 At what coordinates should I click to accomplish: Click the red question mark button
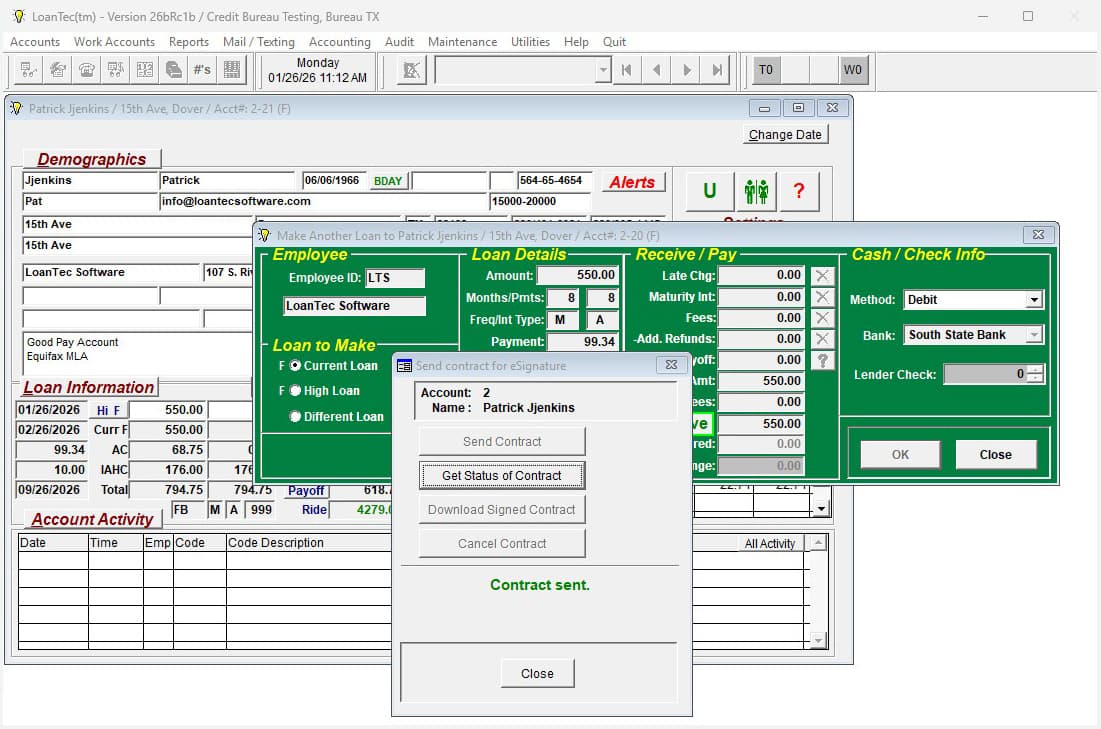pos(799,191)
